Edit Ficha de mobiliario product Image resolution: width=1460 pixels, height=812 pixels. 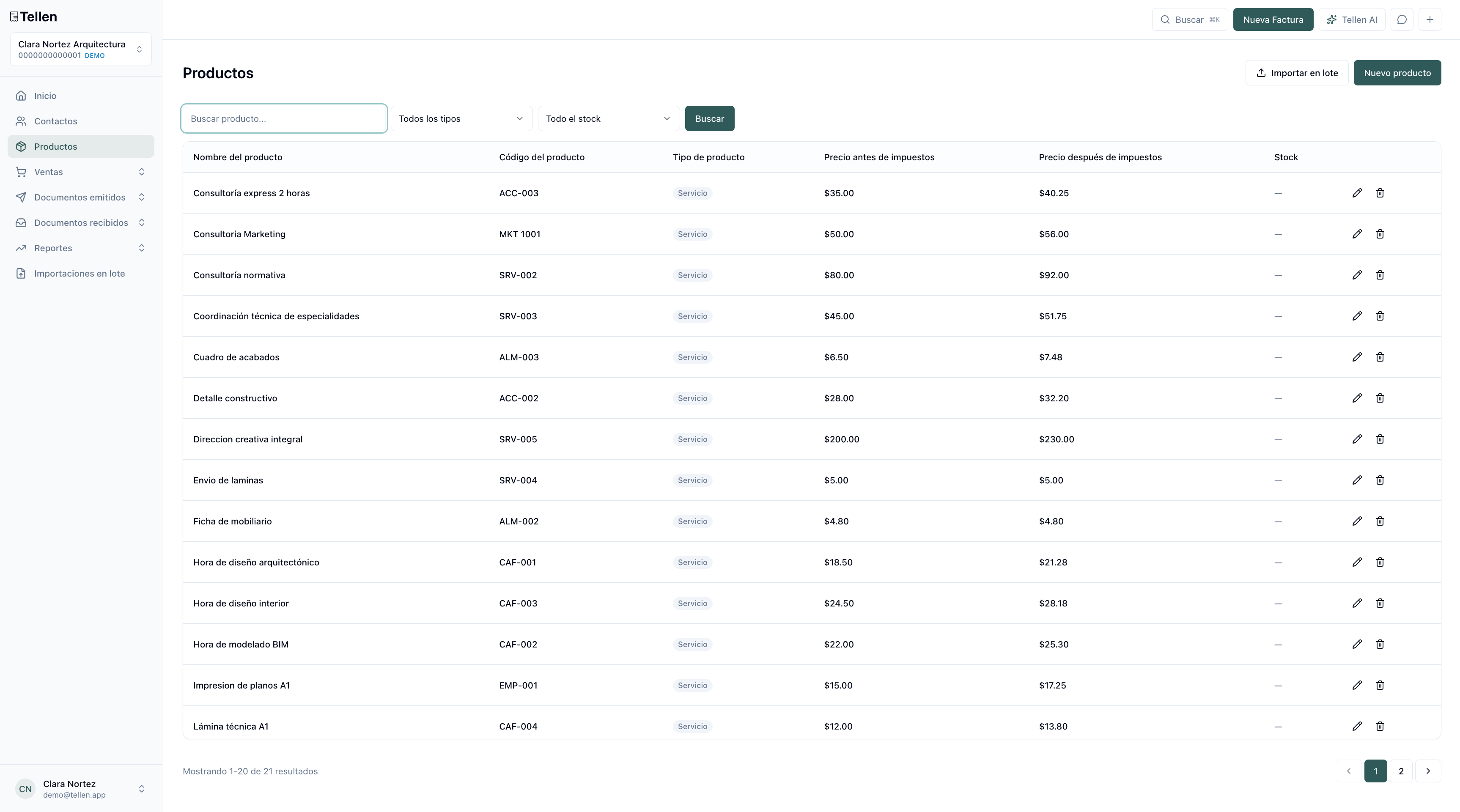1357,521
